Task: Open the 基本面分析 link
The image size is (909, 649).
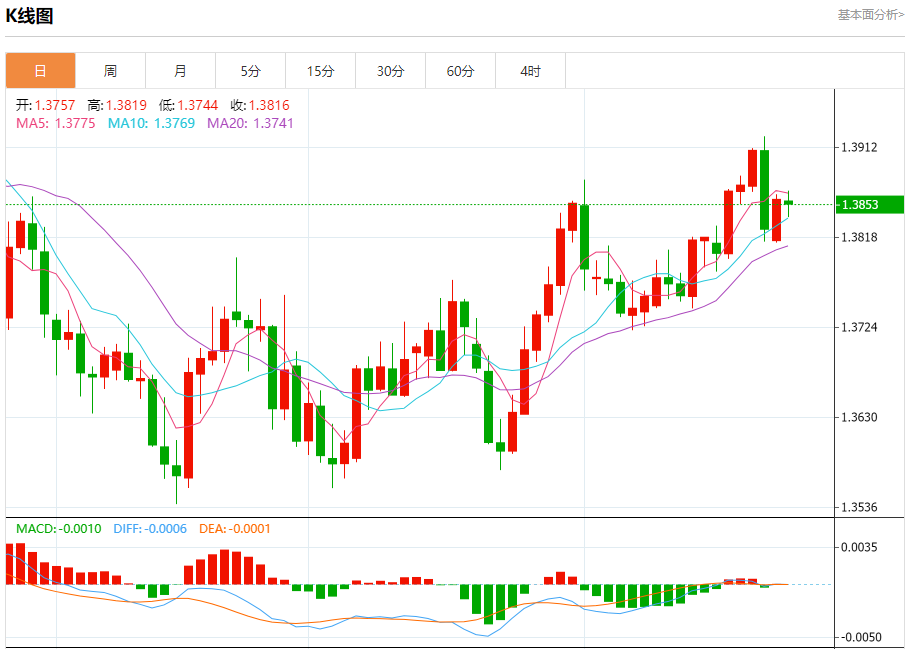Action: tap(870, 14)
